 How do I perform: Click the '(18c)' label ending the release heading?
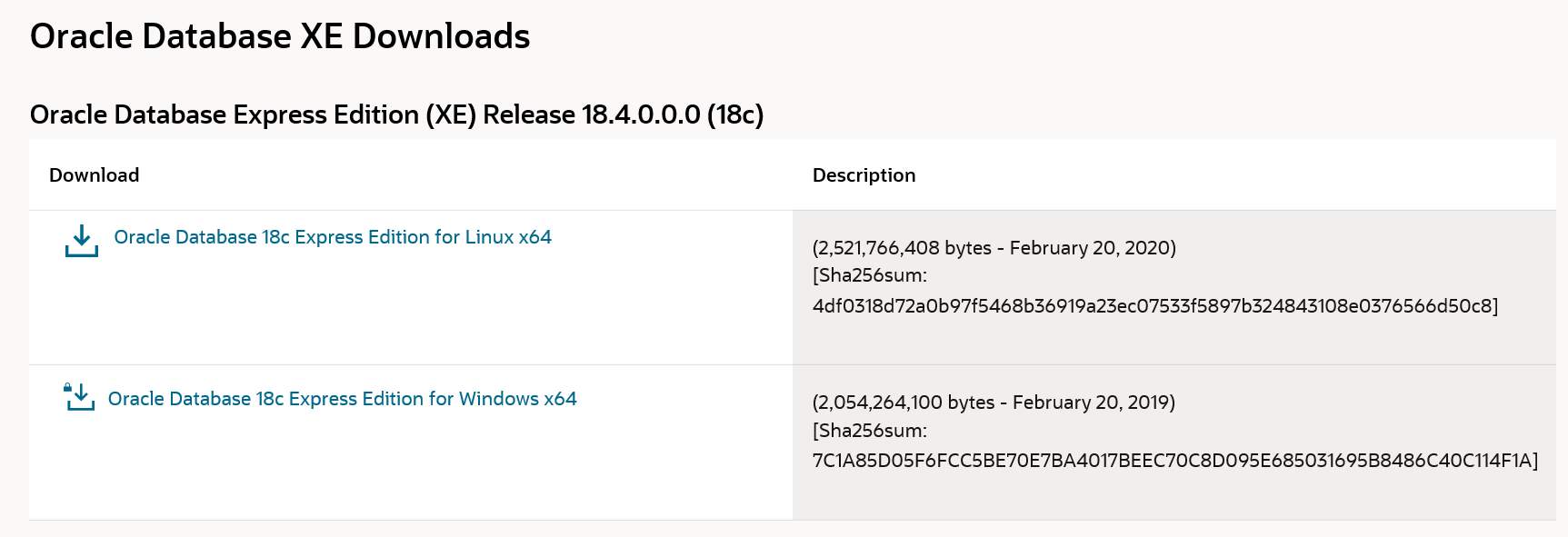pos(735,115)
